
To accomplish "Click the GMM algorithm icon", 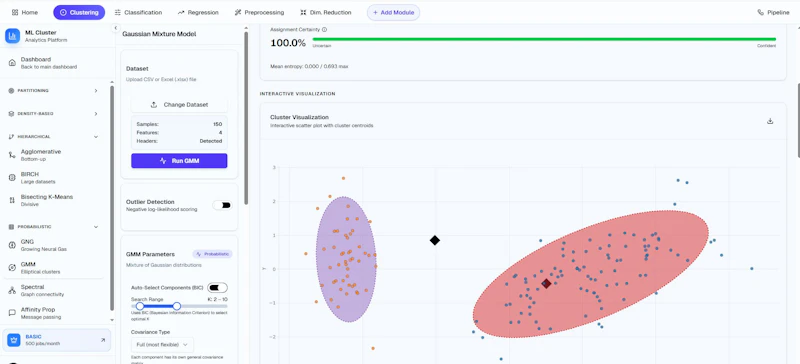I will [12, 268].
